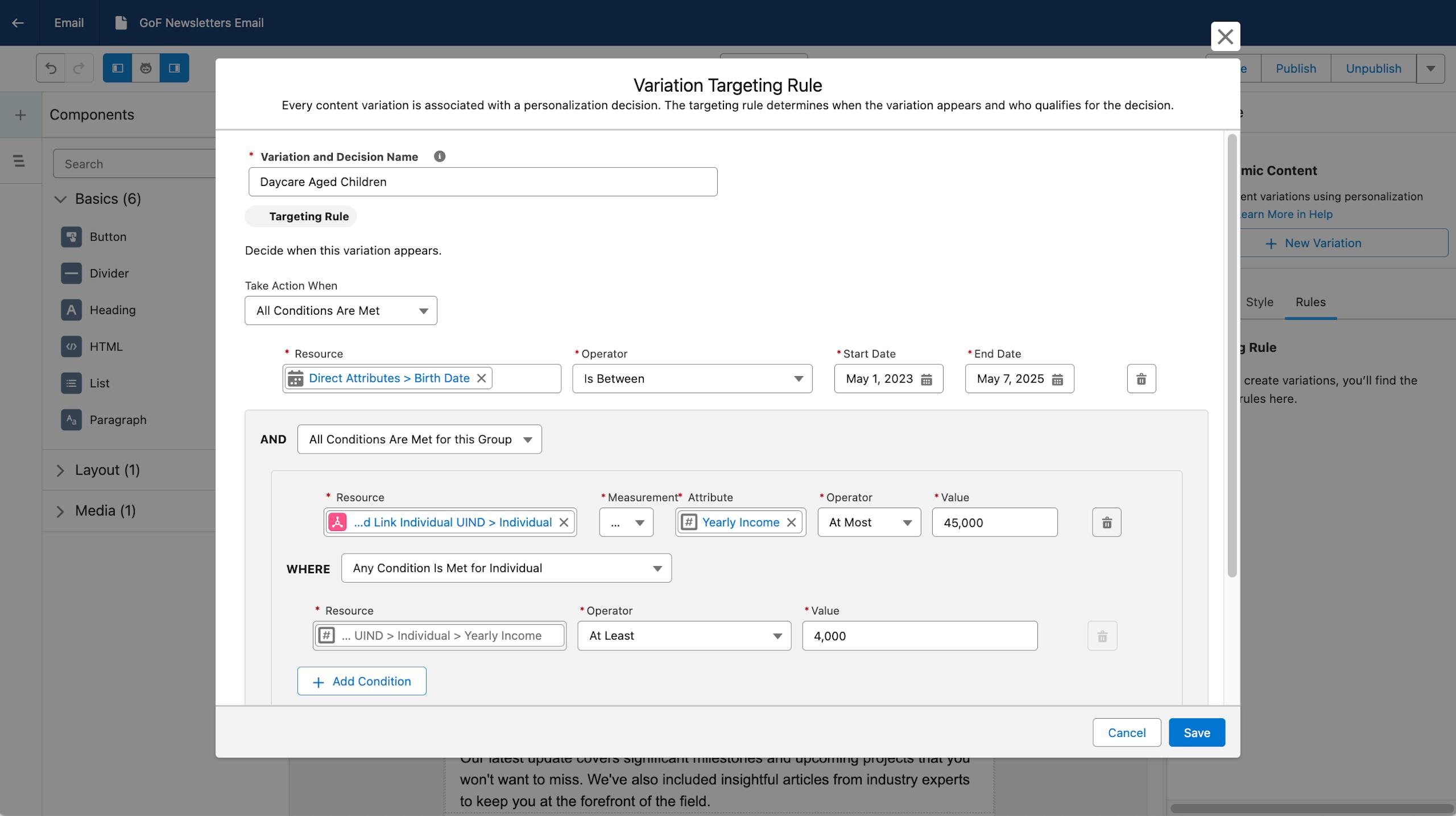Delete the Birth Date condition row
Viewport: 1456px width, 816px height.
[x=1141, y=379]
